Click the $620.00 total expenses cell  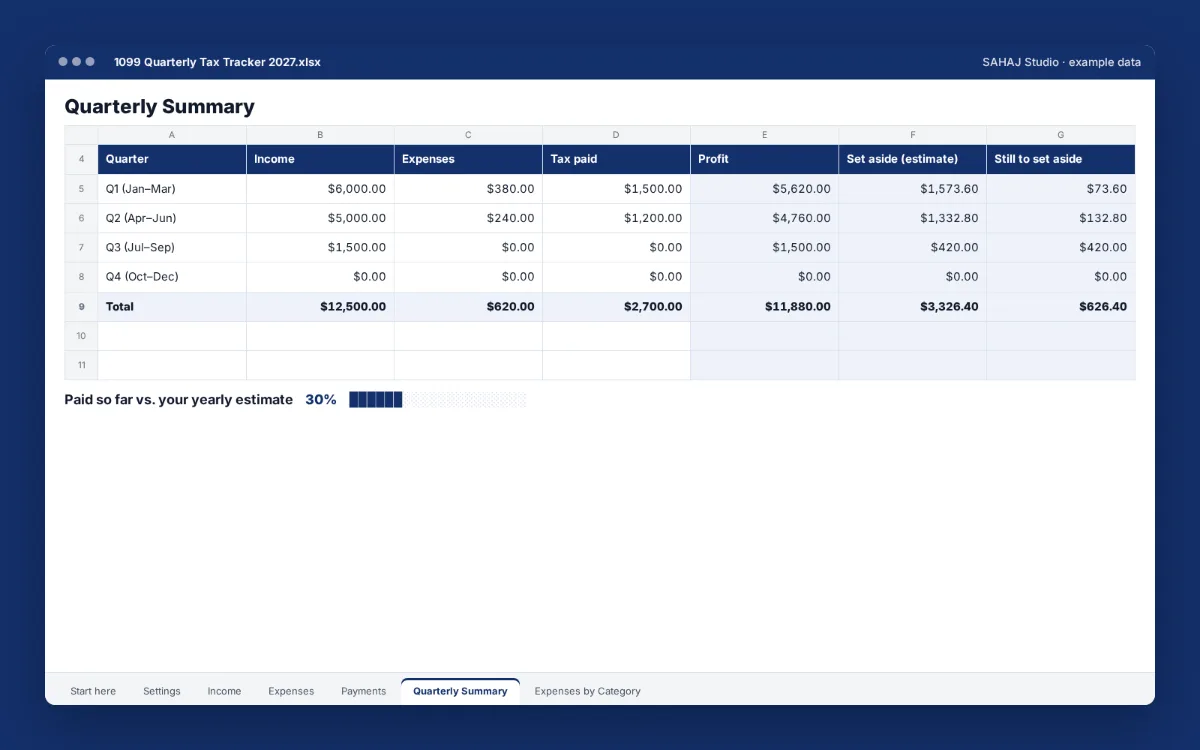click(468, 307)
